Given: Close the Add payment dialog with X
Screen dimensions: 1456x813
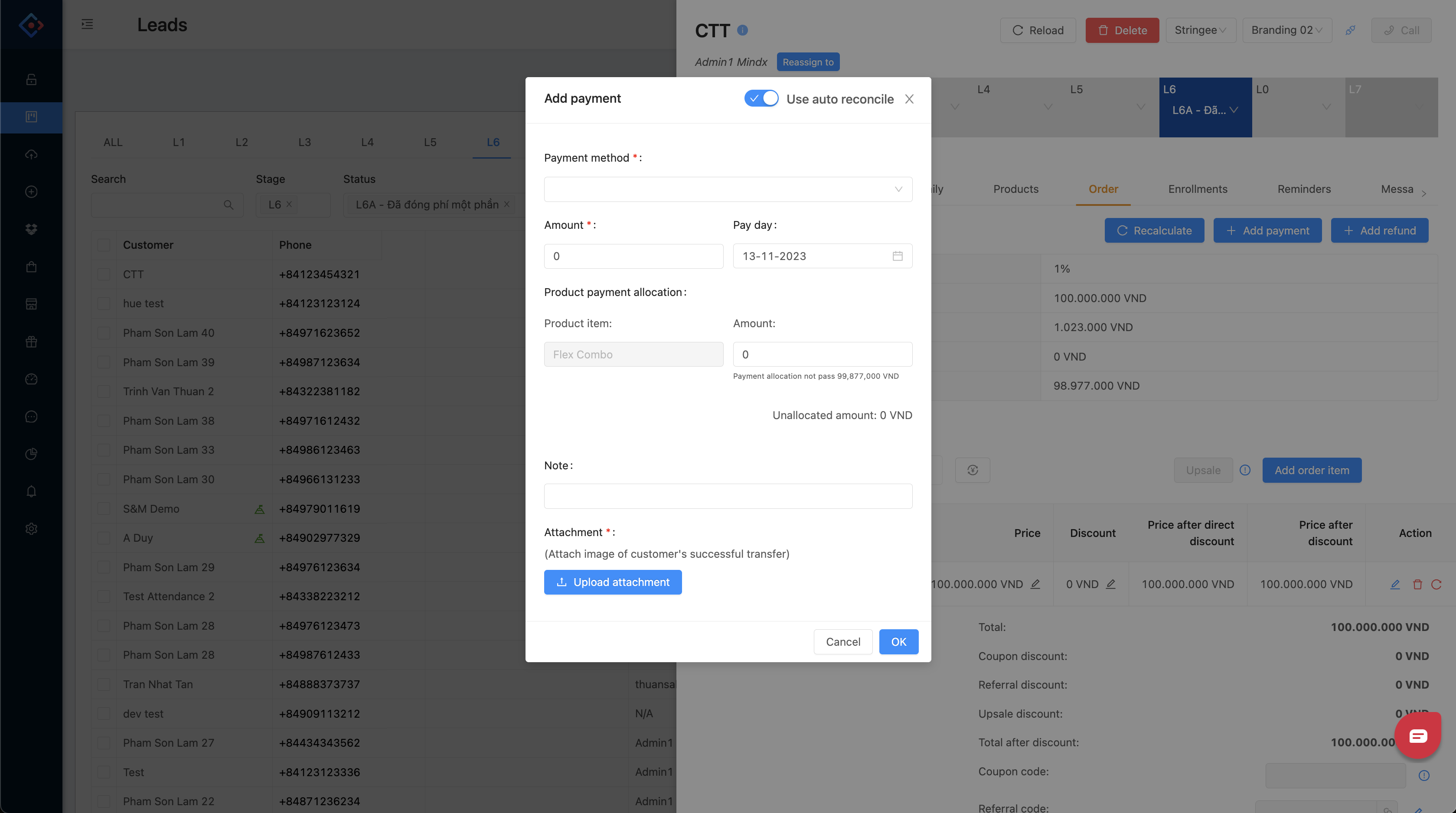Looking at the screenshot, I should tap(909, 99).
